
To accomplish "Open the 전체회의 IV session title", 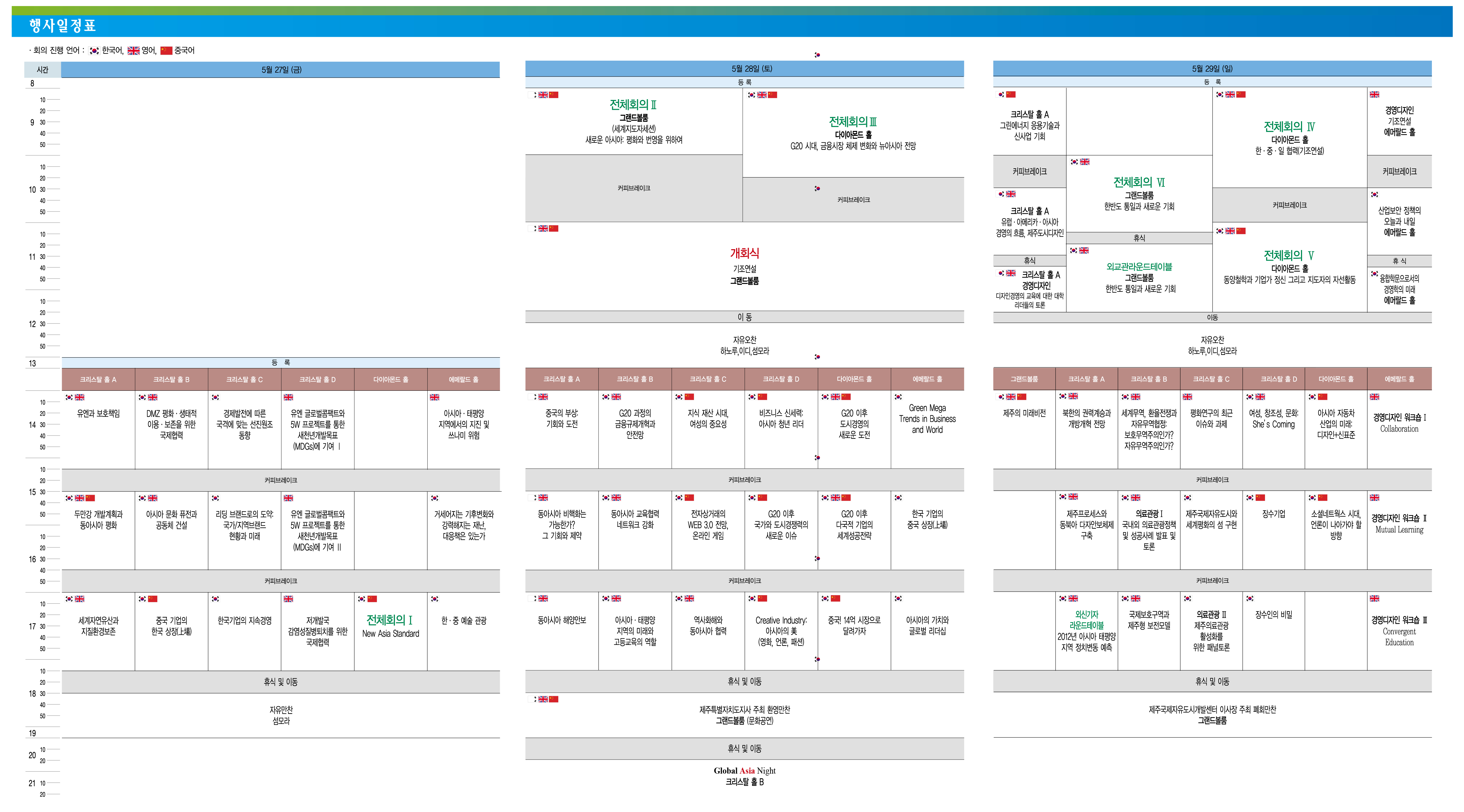I will (1289, 127).
